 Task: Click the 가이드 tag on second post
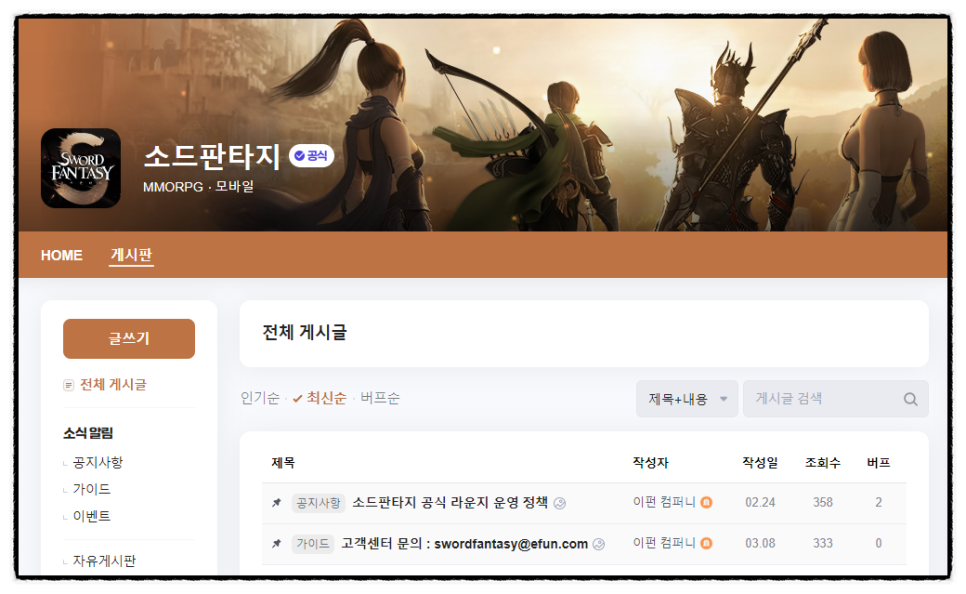point(313,543)
